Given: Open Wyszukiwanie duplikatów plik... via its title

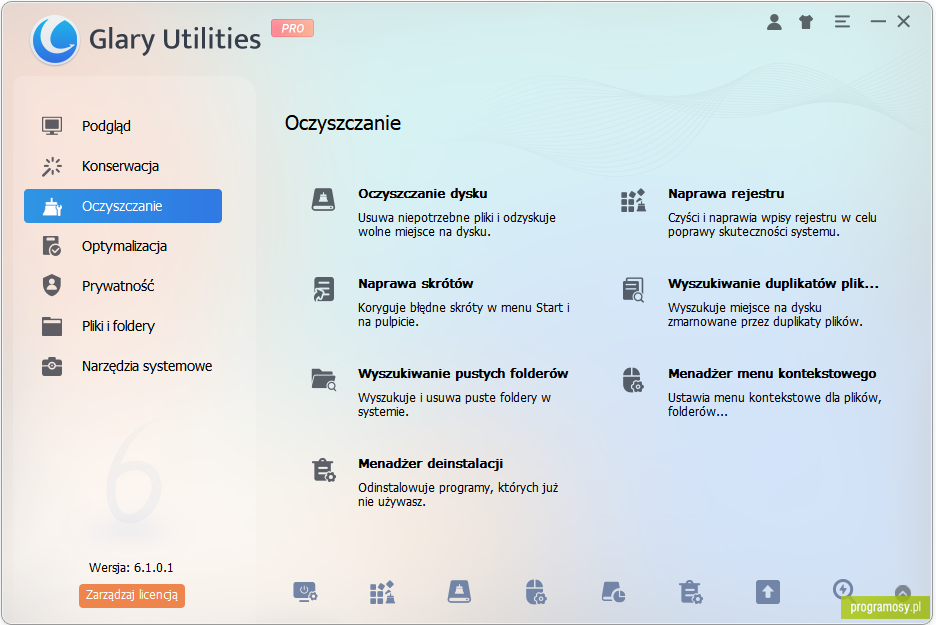Looking at the screenshot, I should 773,284.
